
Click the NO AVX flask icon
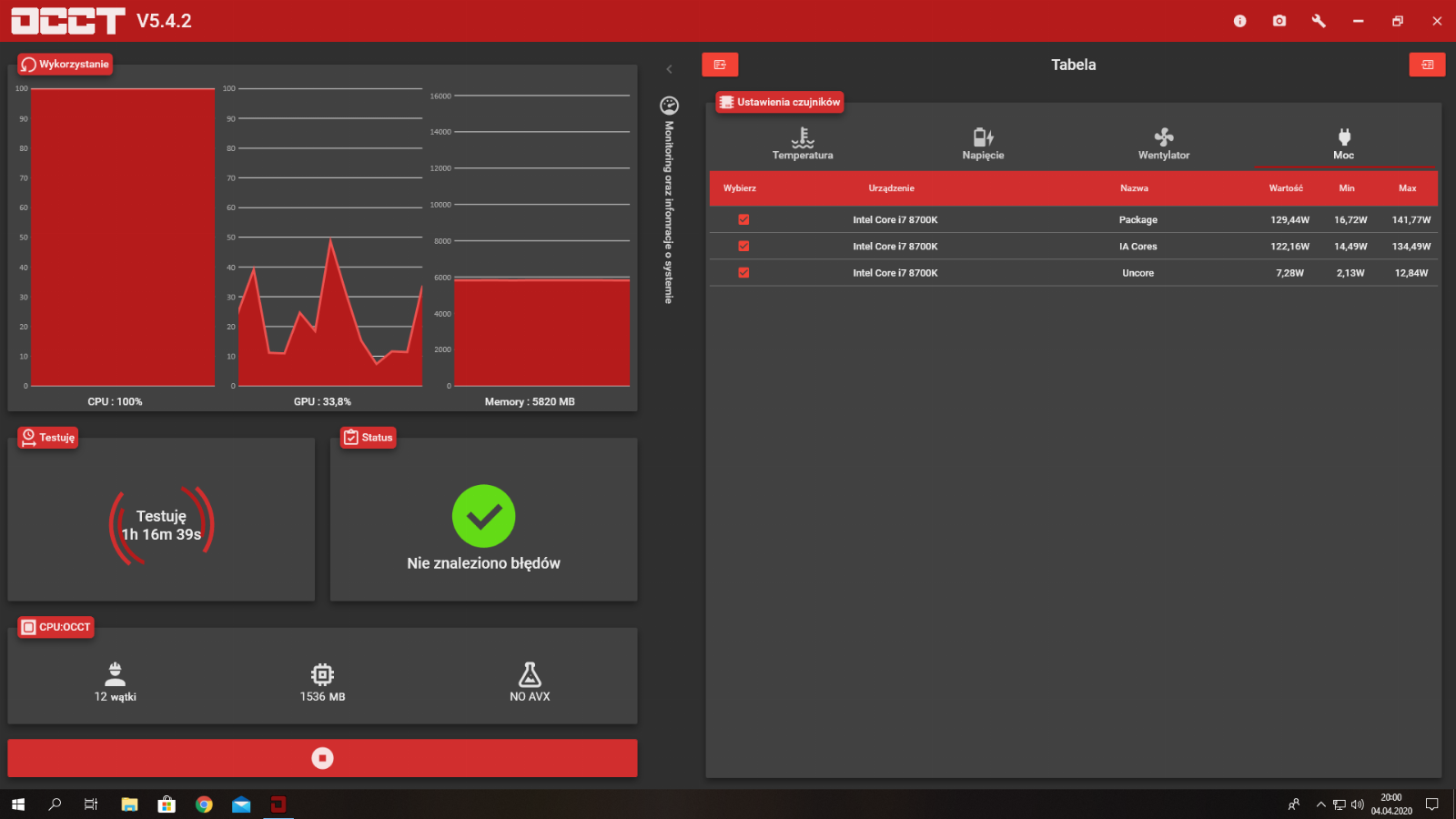point(530,674)
